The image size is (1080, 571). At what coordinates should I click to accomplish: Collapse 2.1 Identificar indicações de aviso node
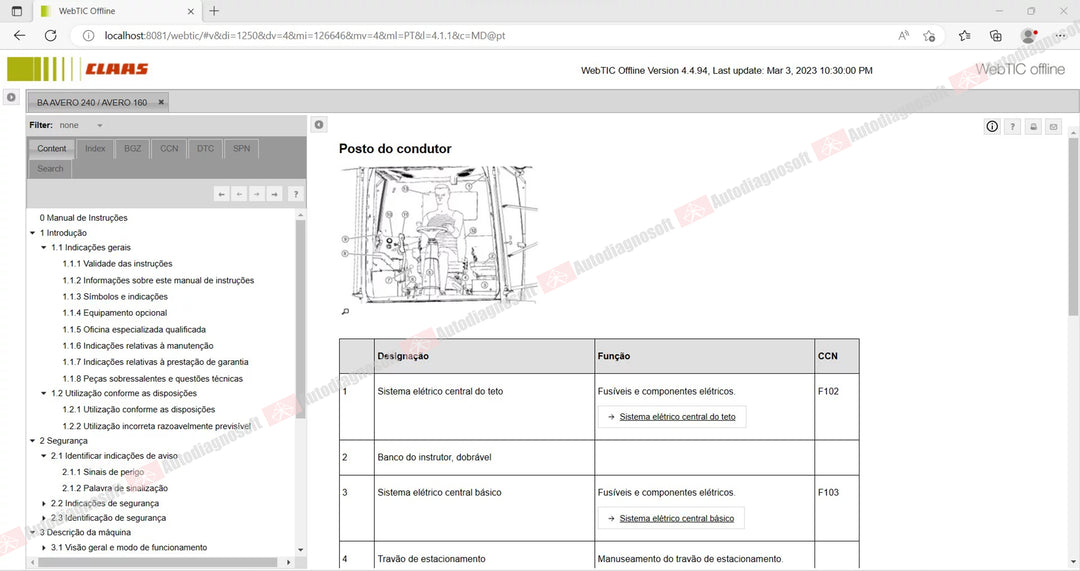click(x=43, y=456)
